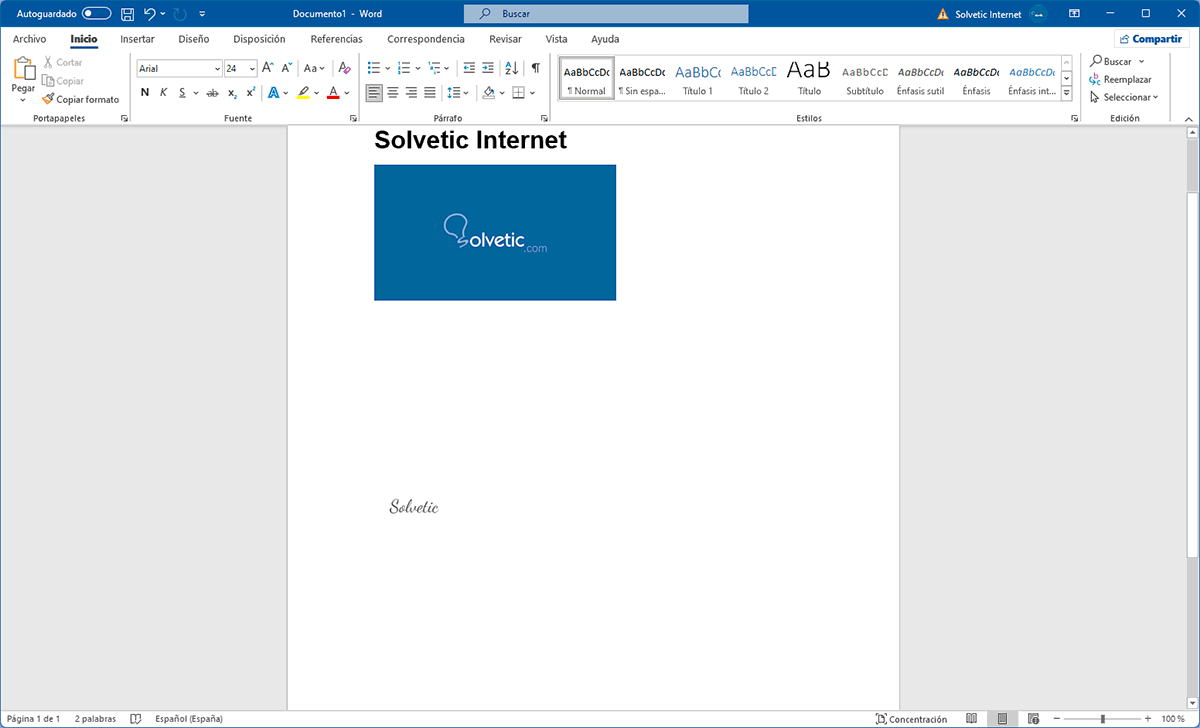Toggle underline S button
Viewport: 1200px width, 728px height.
182,92
